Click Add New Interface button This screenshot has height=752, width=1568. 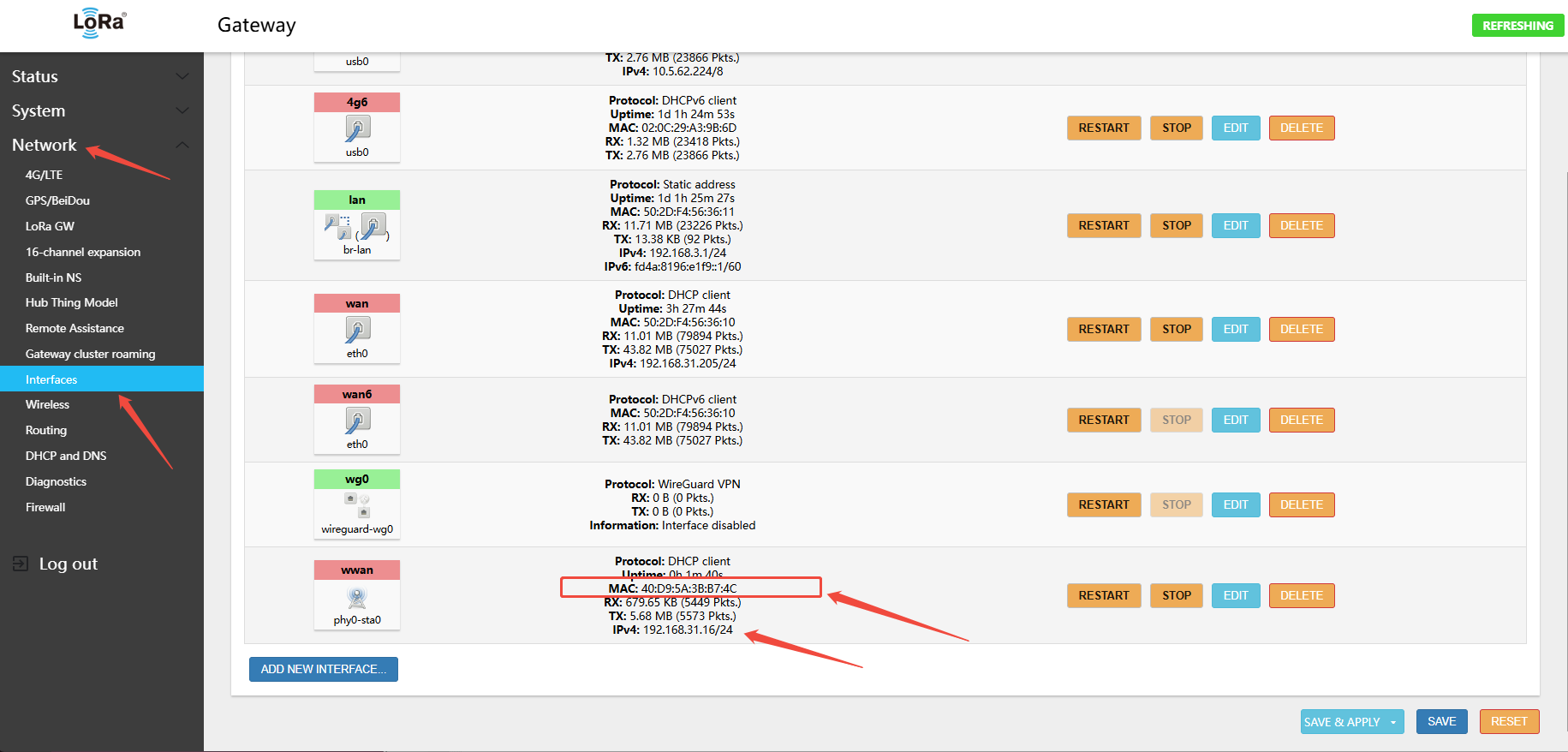[323, 669]
